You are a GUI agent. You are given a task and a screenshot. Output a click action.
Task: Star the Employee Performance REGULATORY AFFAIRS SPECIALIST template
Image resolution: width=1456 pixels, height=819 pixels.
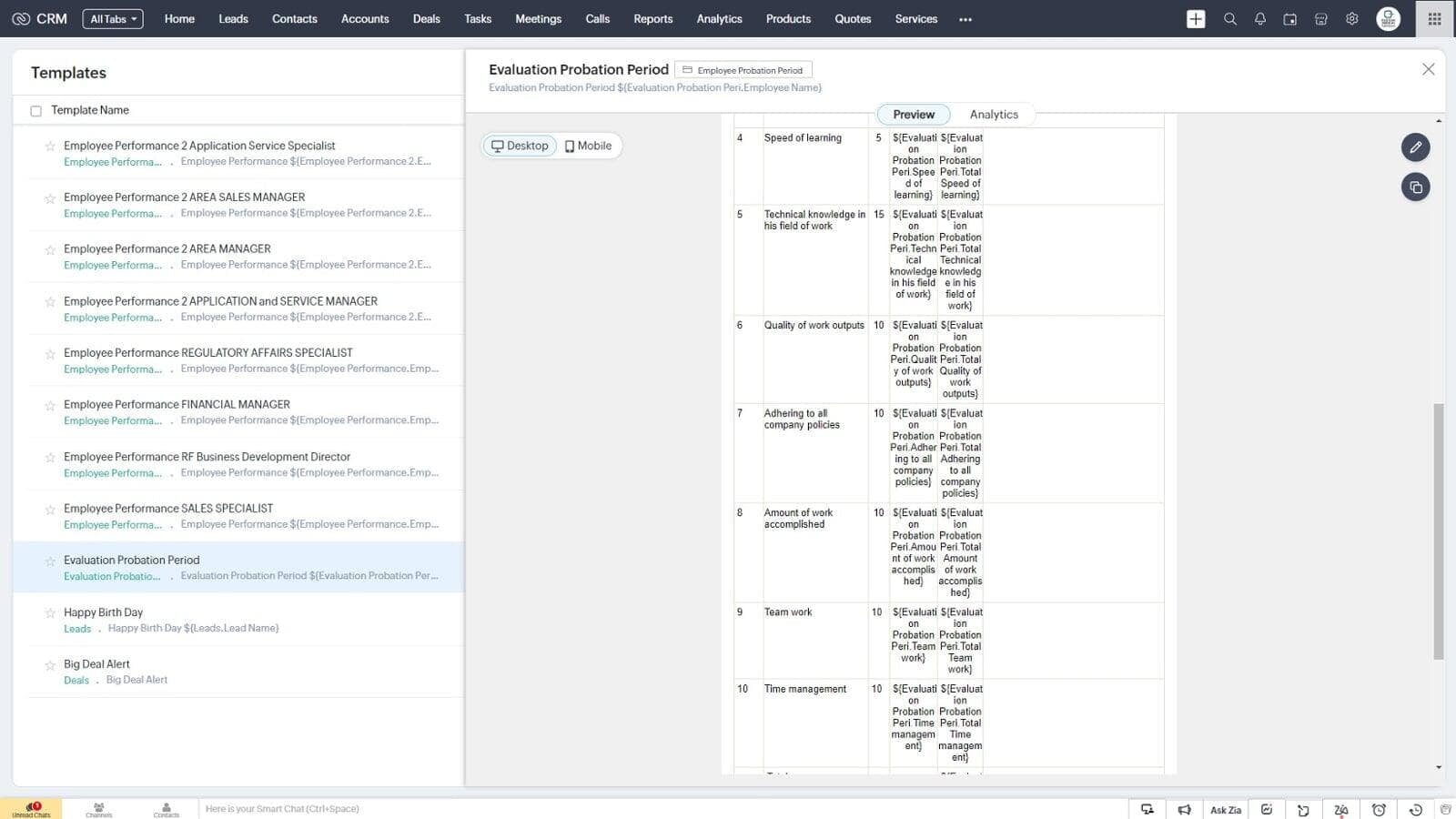click(x=50, y=354)
